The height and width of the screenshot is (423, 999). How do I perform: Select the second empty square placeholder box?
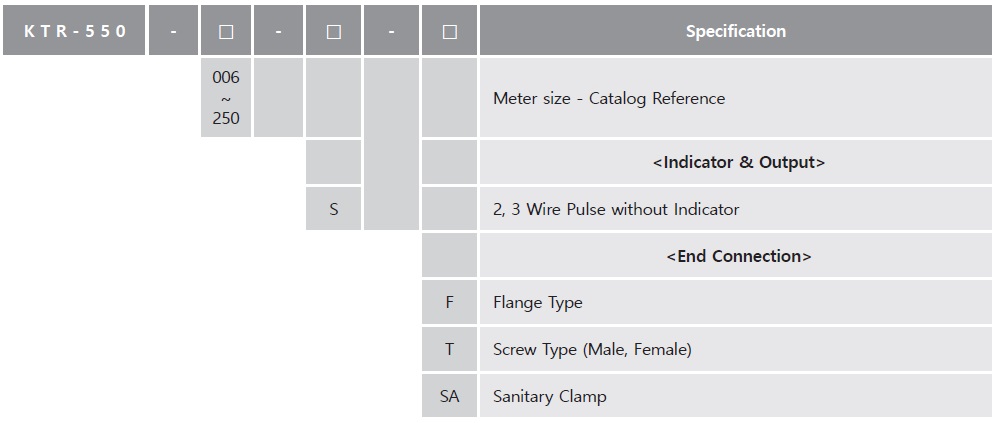pyautogui.click(x=334, y=31)
